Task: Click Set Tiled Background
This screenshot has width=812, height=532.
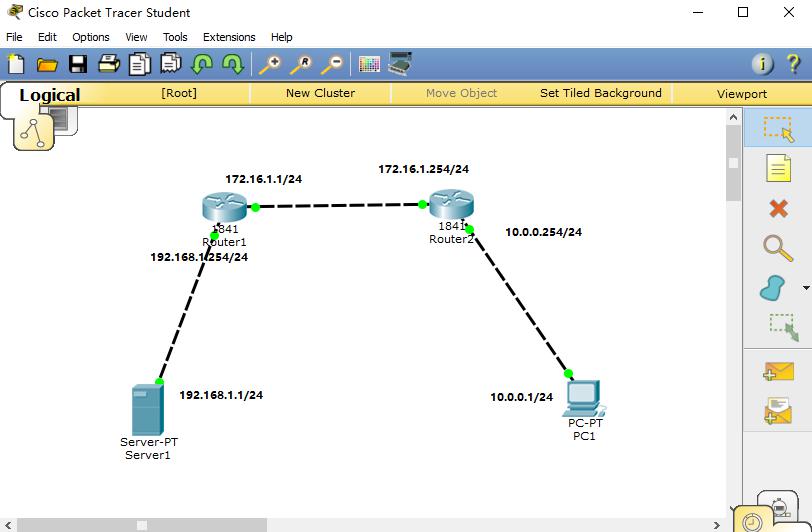Action: pos(601,93)
